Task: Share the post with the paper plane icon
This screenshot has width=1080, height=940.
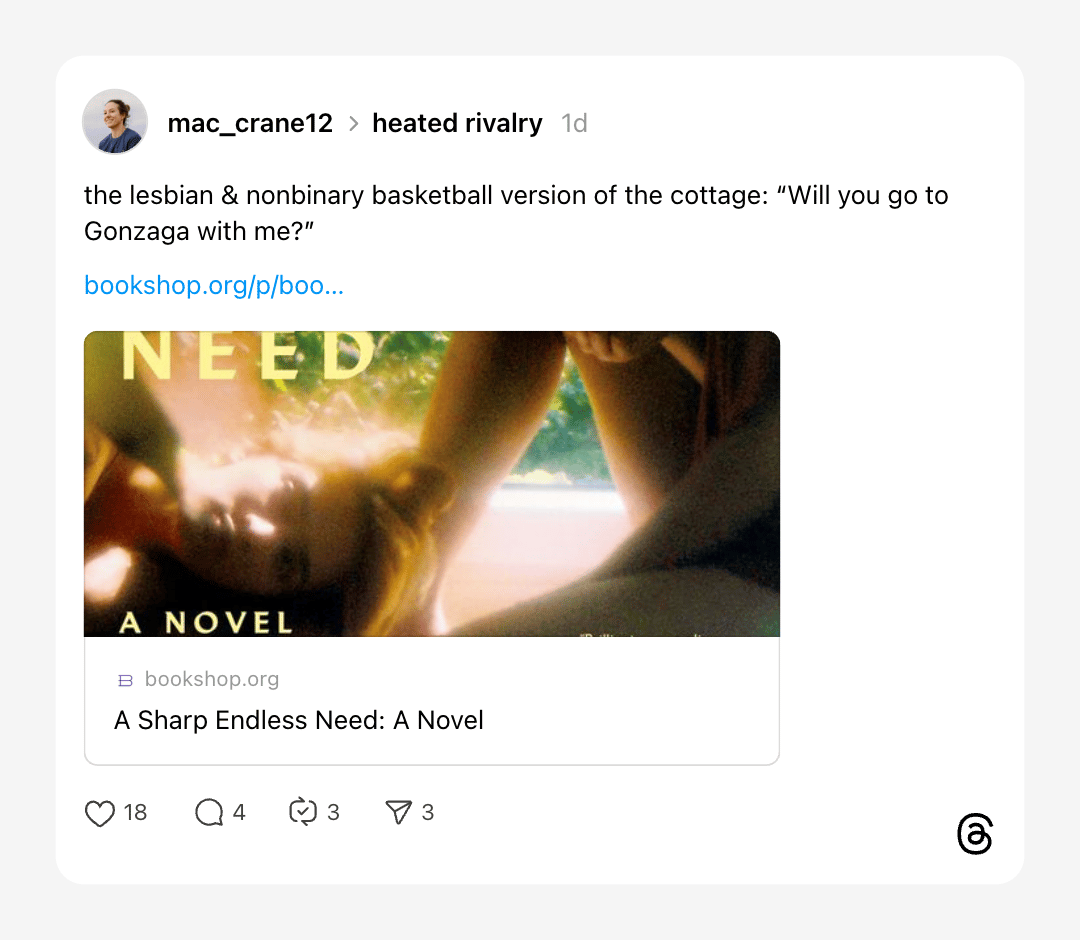Action: click(398, 812)
